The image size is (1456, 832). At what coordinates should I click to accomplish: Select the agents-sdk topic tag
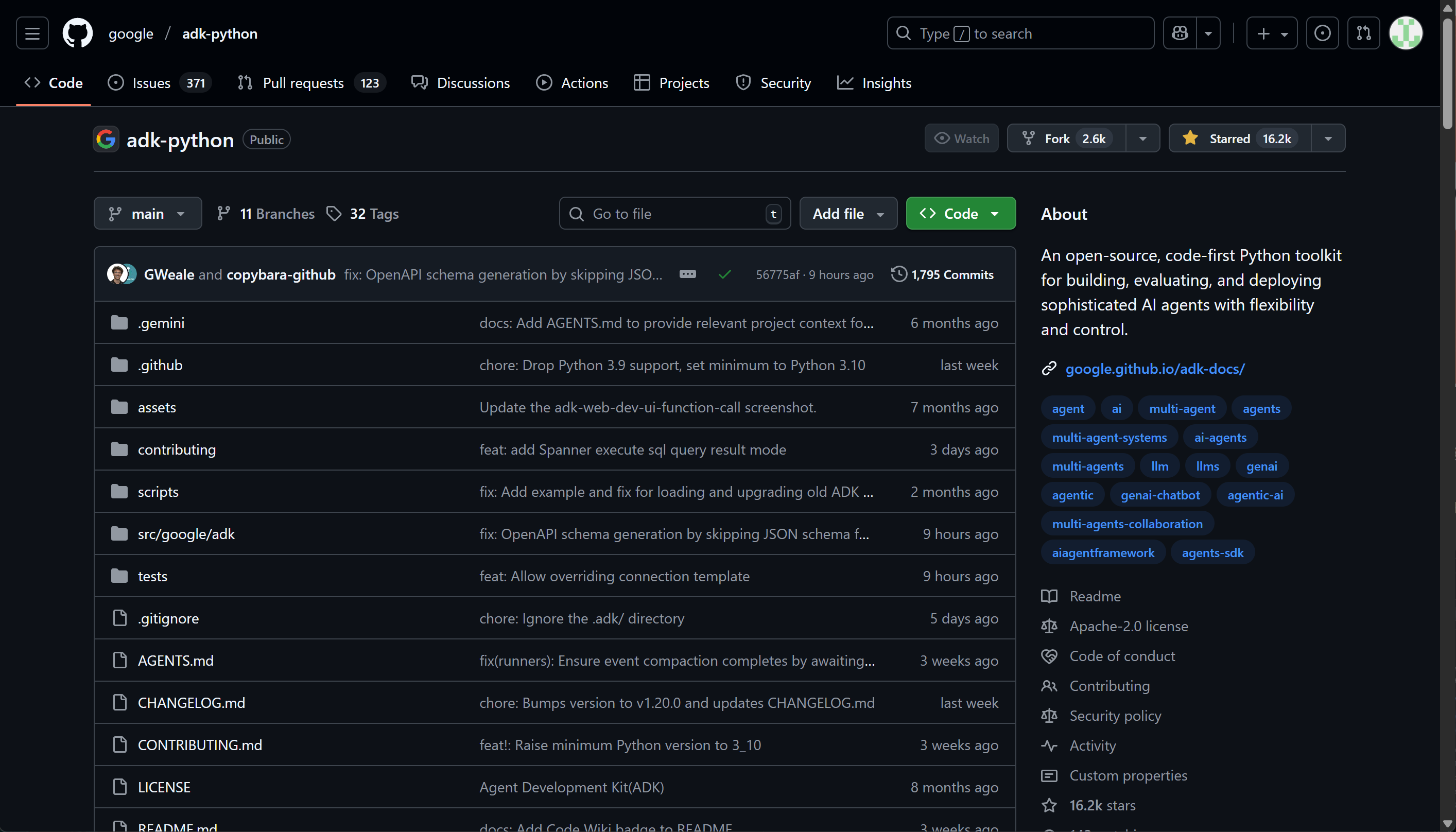(1212, 552)
